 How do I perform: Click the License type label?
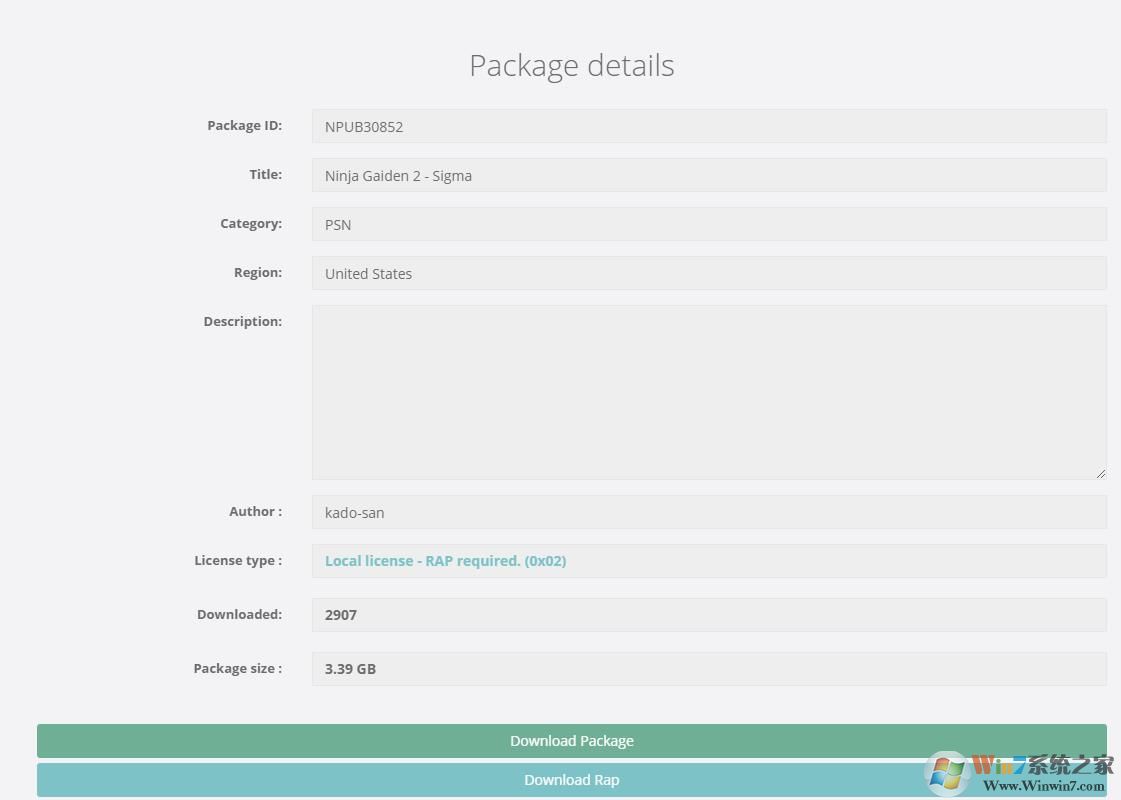(238, 561)
